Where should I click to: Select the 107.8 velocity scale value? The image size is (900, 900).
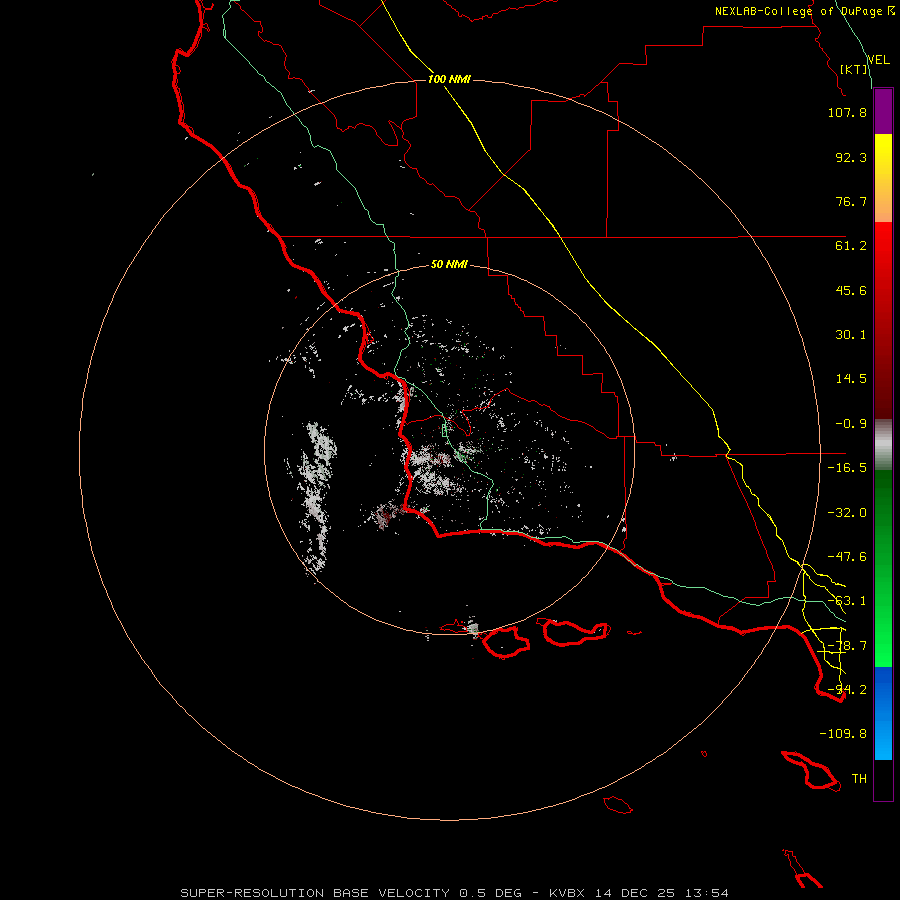tap(847, 112)
